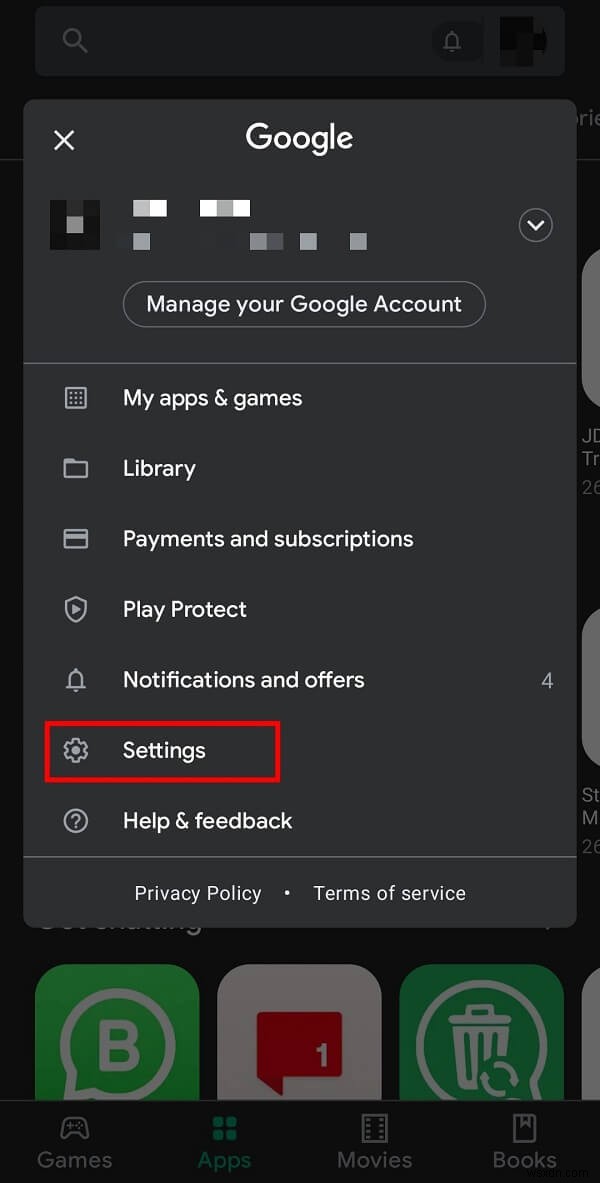Viewport: 600px width, 1183px height.
Task: Open Play Protect
Action: point(184,609)
